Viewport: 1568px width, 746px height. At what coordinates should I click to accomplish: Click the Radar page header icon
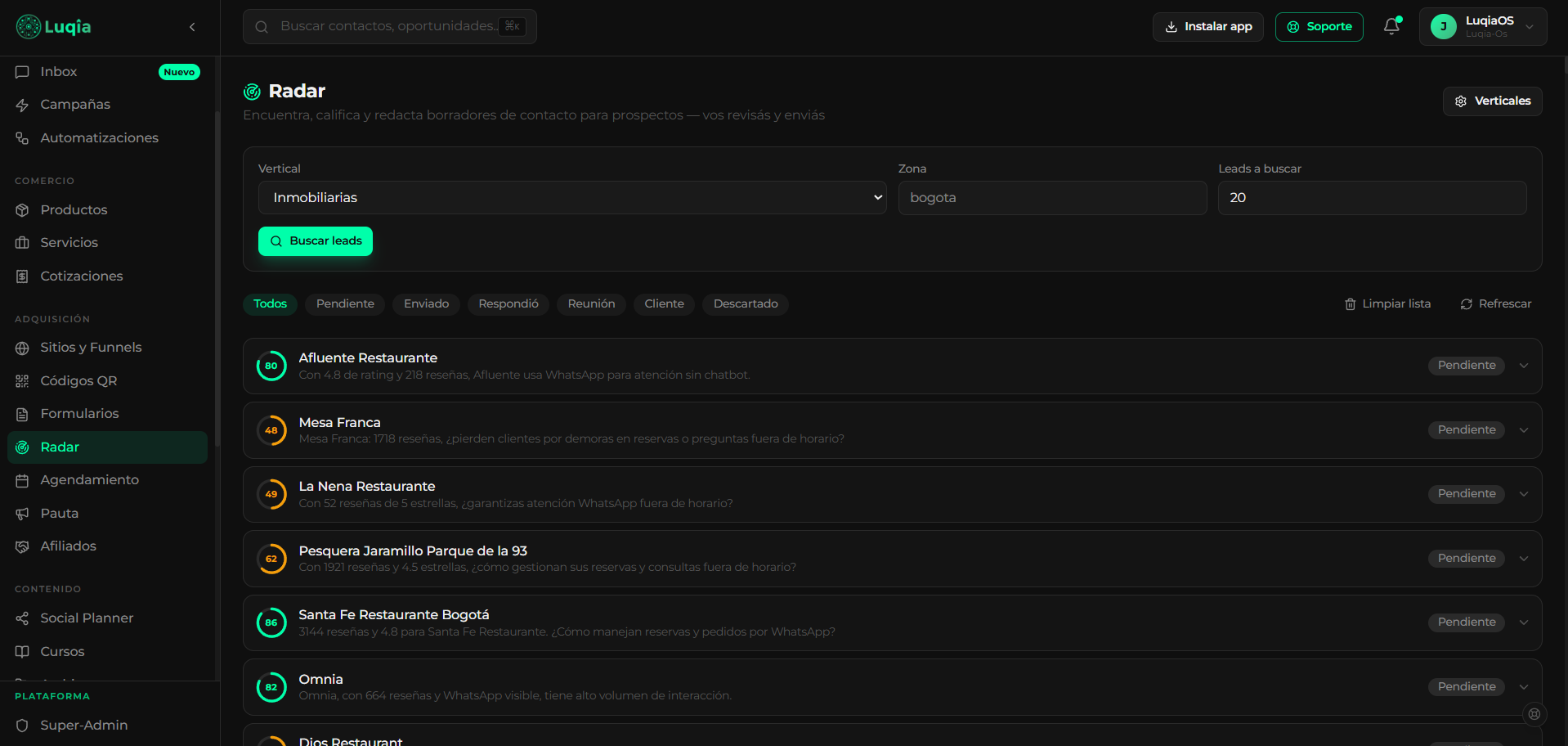point(252,92)
